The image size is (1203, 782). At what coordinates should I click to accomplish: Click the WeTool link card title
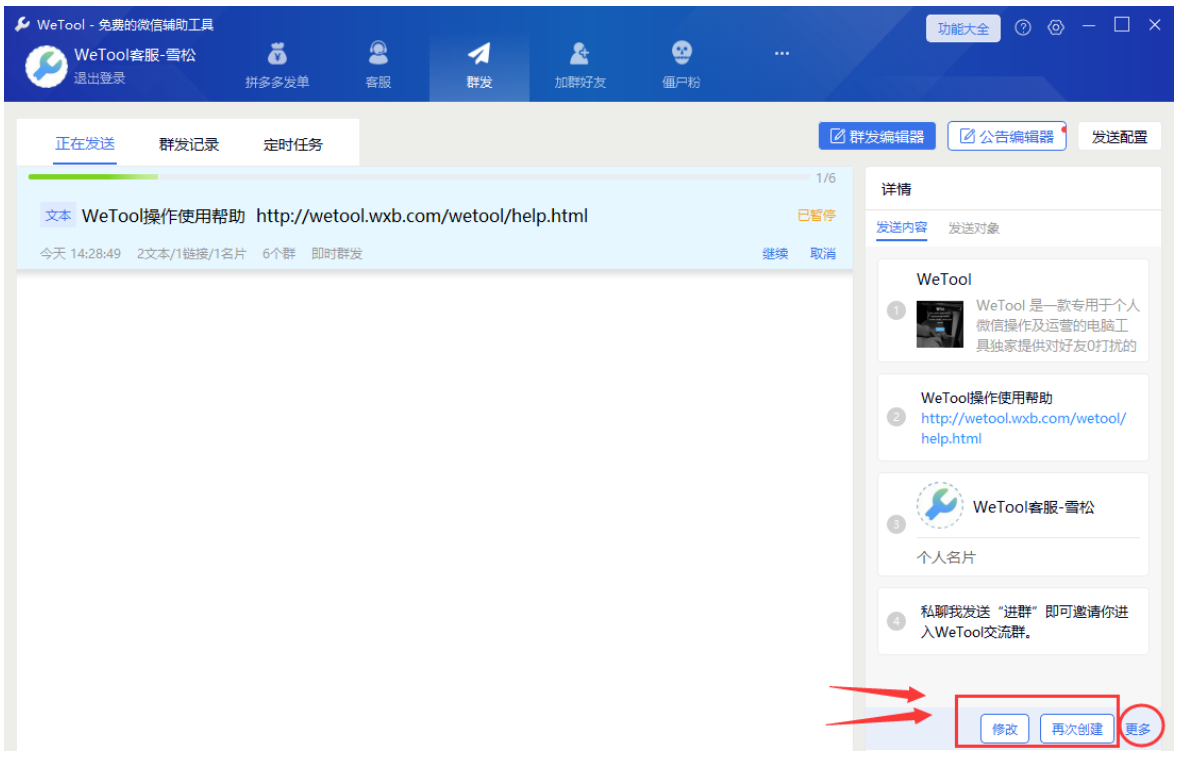(x=944, y=279)
